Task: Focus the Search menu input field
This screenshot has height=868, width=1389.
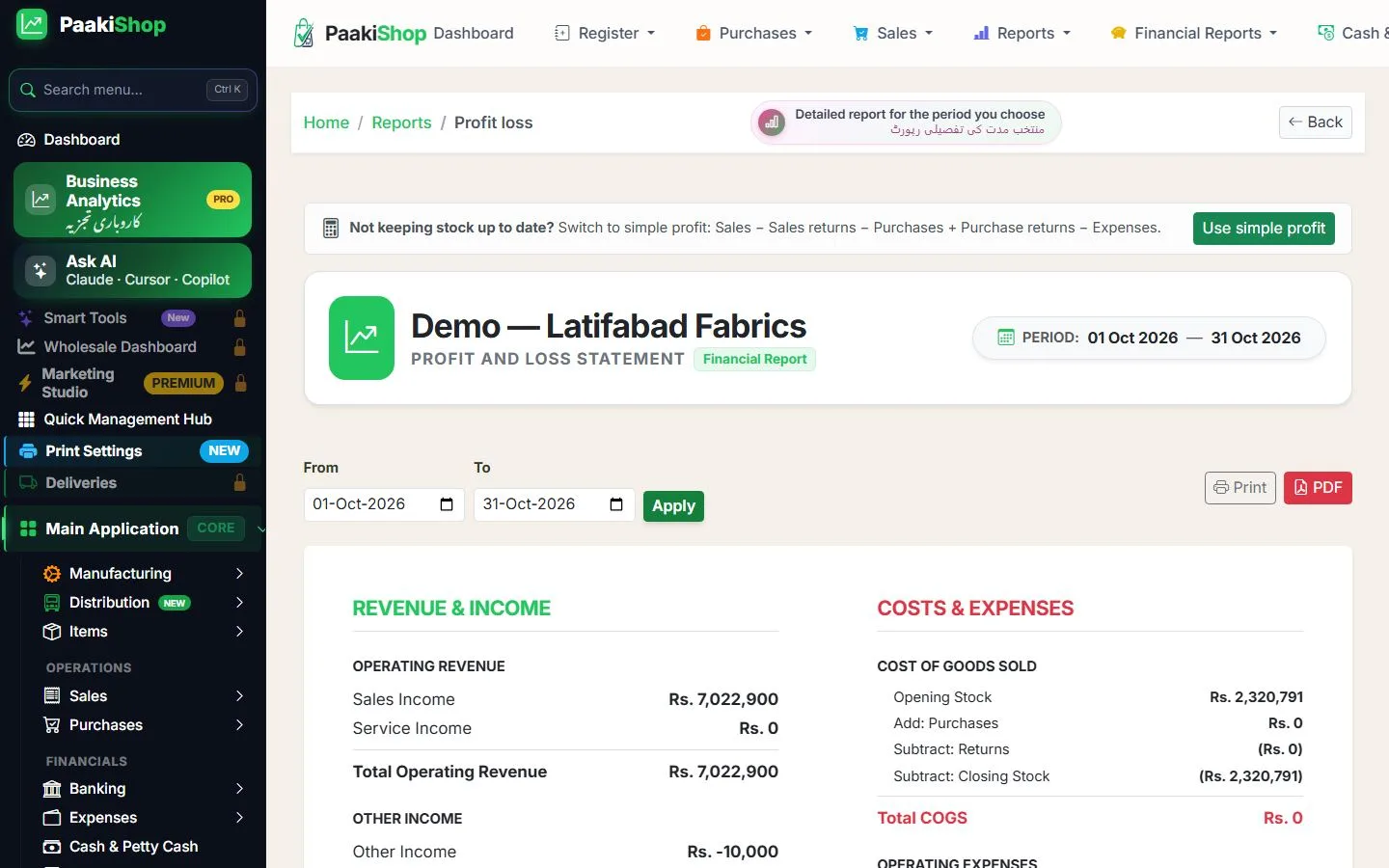Action: 133,90
